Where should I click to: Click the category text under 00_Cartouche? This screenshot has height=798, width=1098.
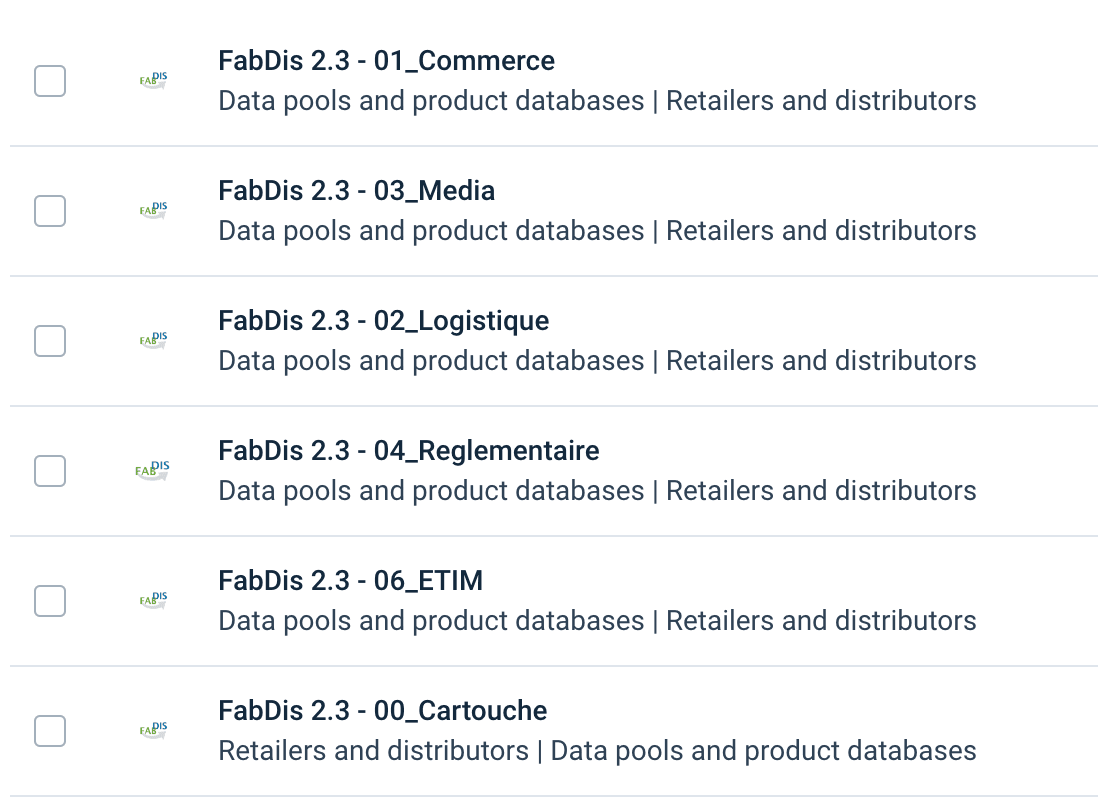pos(597,751)
